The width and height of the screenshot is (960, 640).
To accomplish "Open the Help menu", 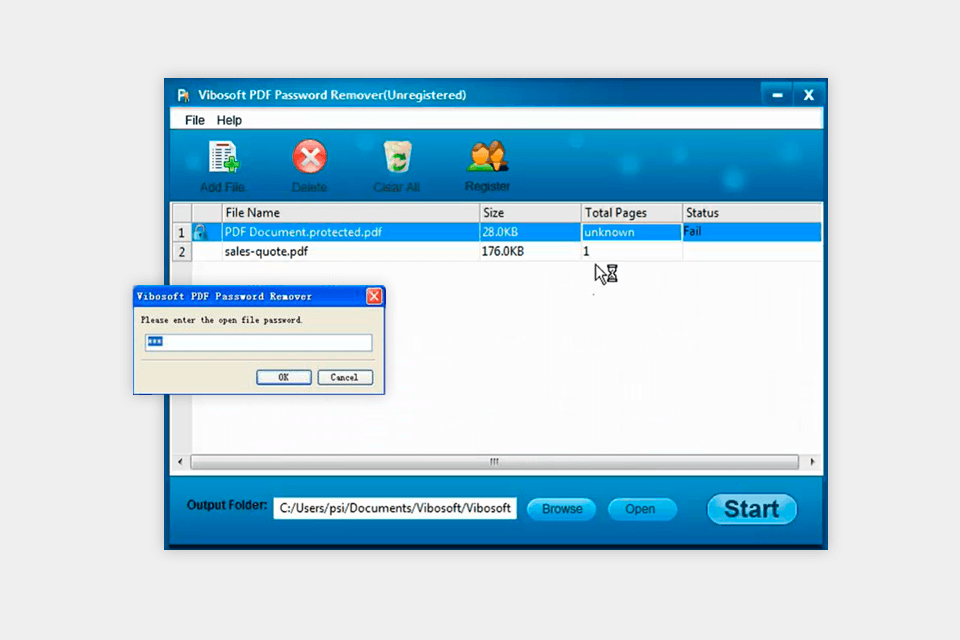I will (229, 120).
